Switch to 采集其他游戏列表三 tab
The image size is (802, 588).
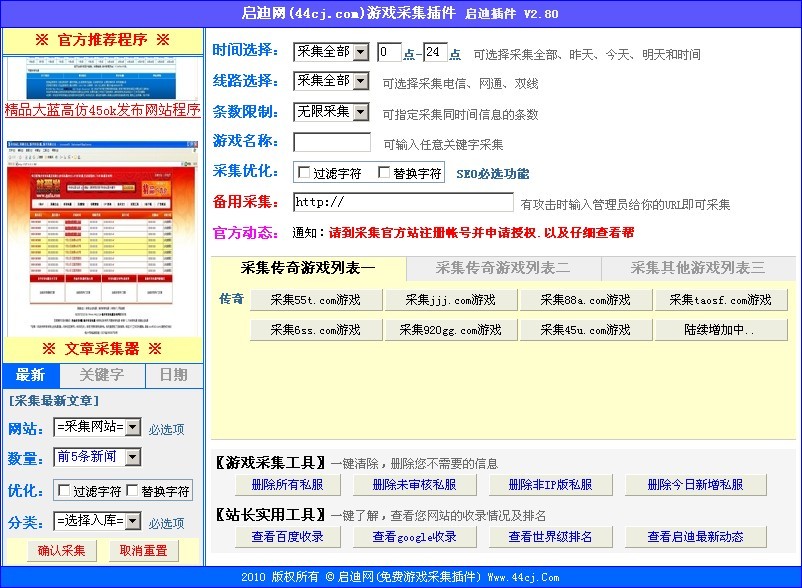pos(700,268)
